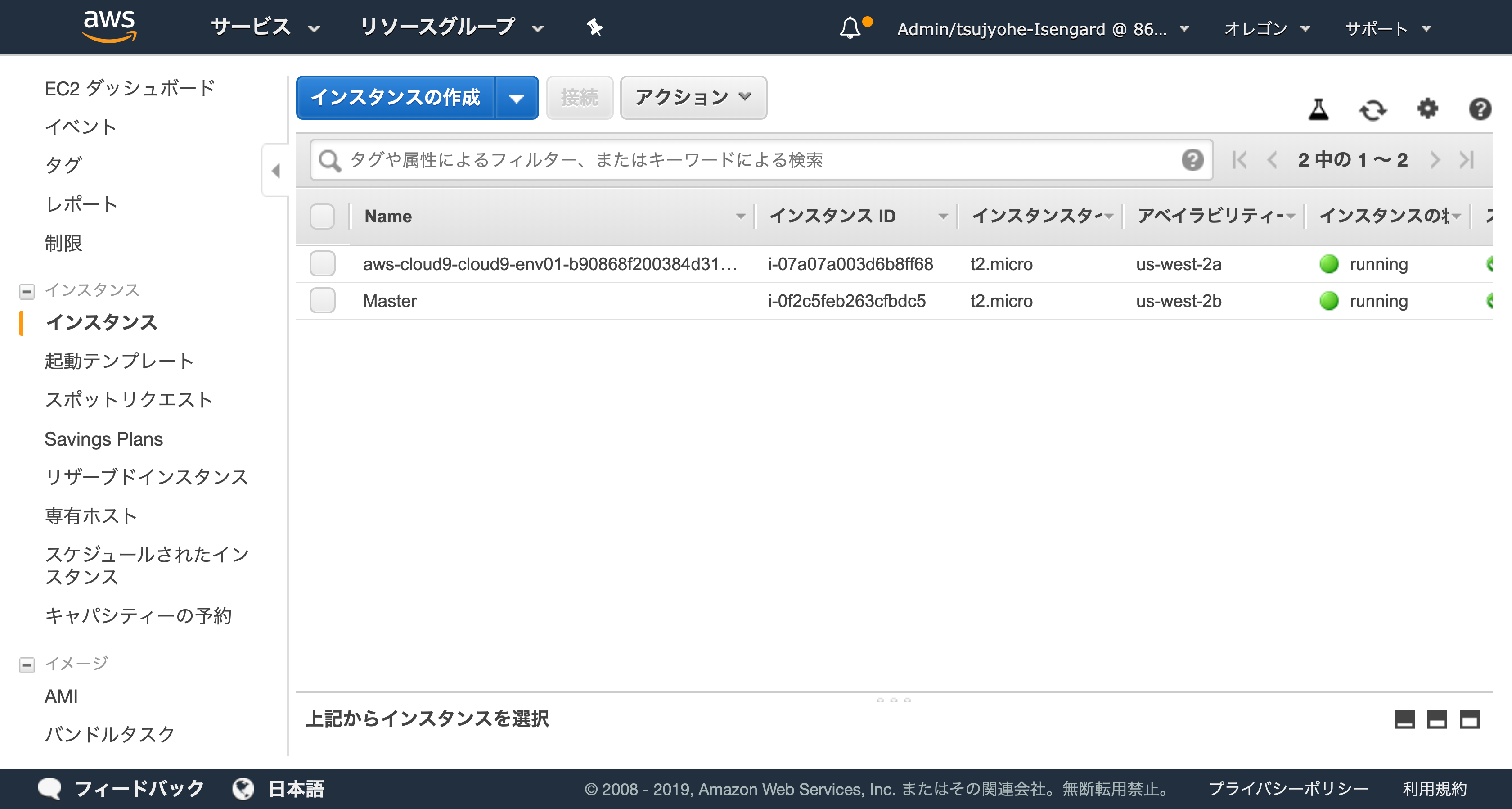Open イベント in sidebar
Image resolution: width=1512 pixels, height=809 pixels.
click(x=81, y=127)
